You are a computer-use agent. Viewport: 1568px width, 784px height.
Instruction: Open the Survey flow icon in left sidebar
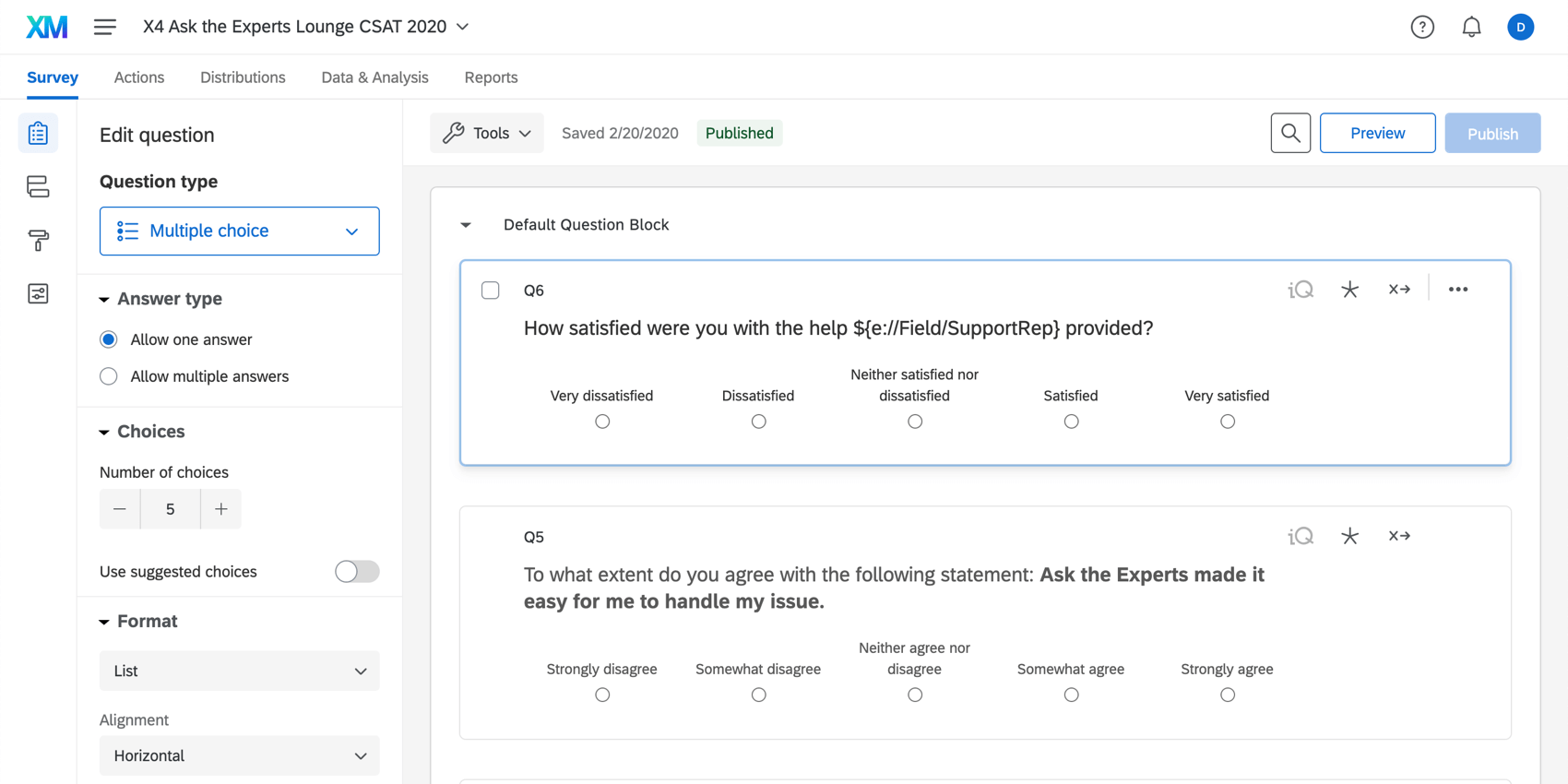pos(38,186)
